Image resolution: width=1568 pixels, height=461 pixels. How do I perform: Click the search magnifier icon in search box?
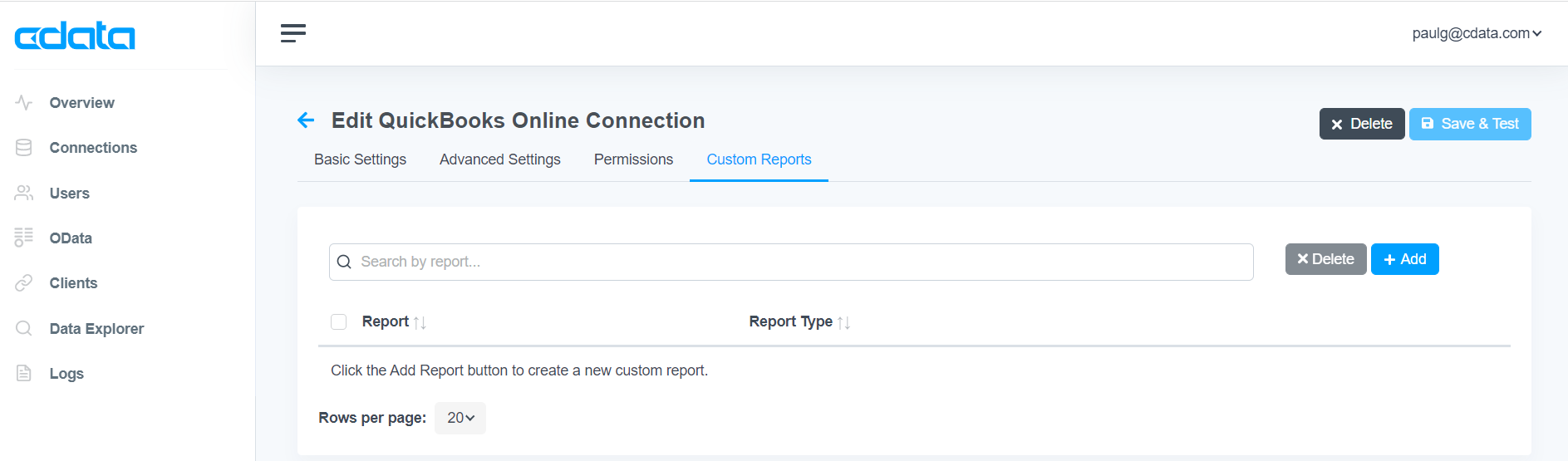(344, 262)
